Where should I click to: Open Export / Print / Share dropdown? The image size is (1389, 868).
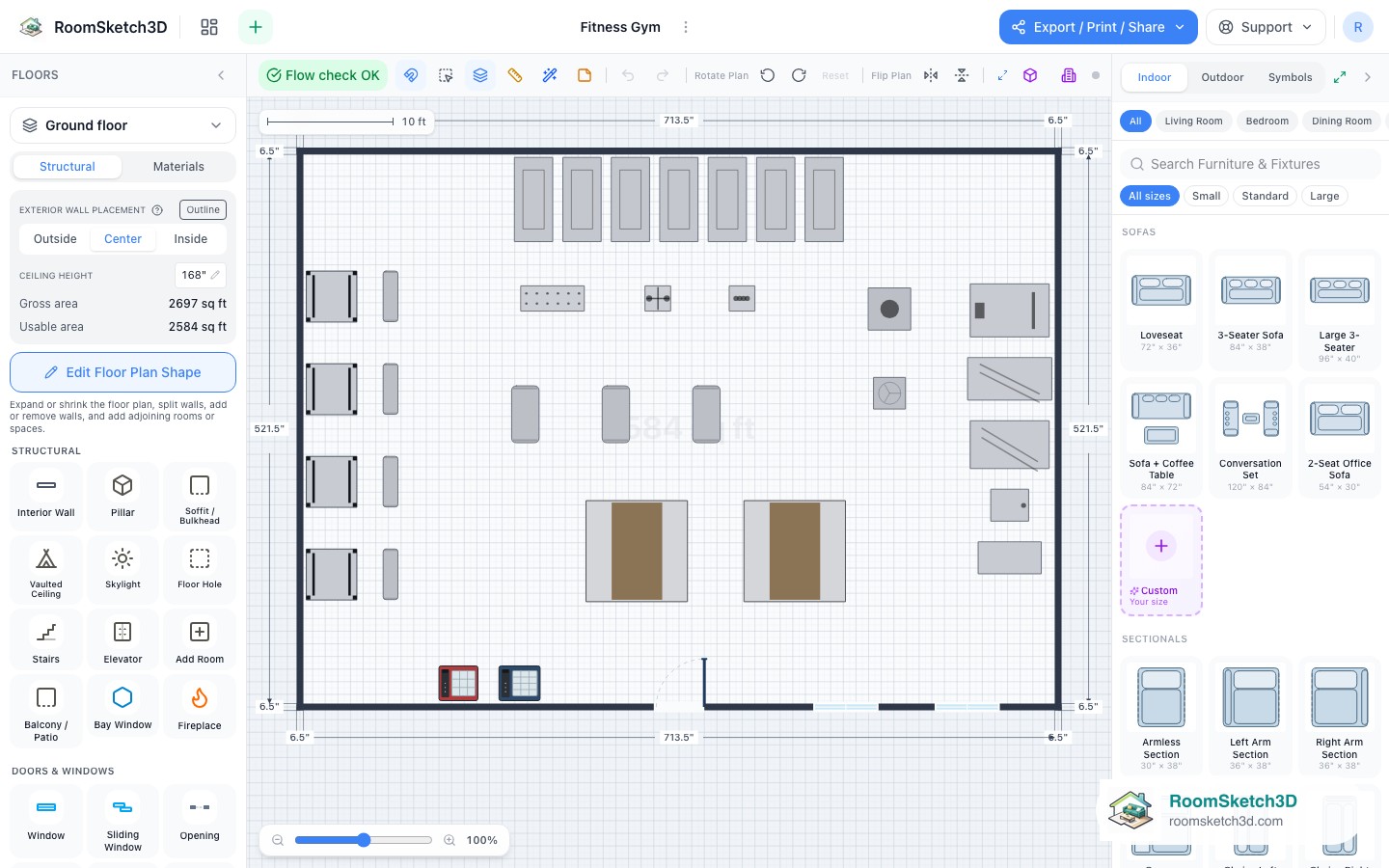tap(1098, 27)
